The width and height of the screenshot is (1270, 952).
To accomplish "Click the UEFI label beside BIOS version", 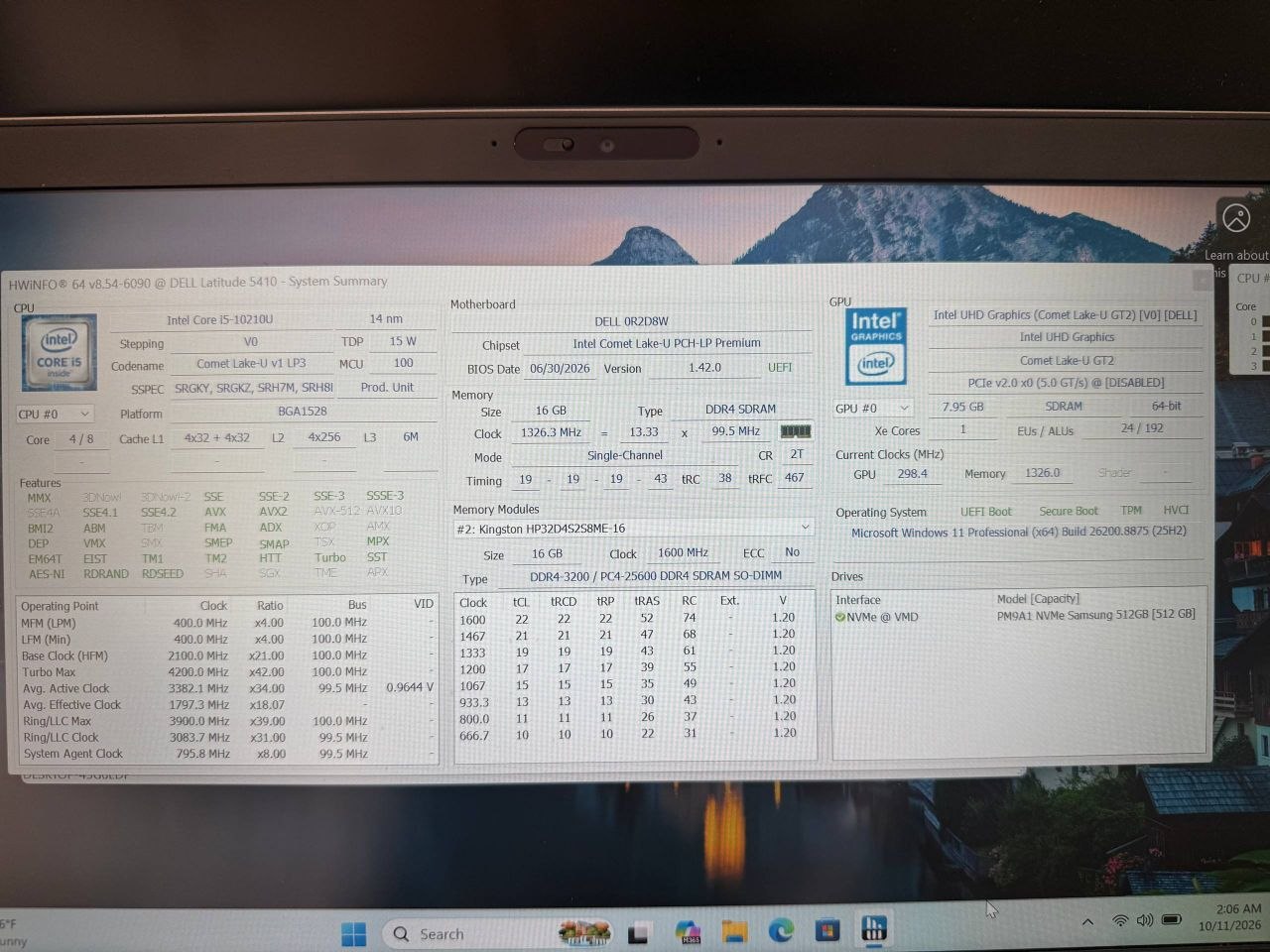I will (780, 367).
